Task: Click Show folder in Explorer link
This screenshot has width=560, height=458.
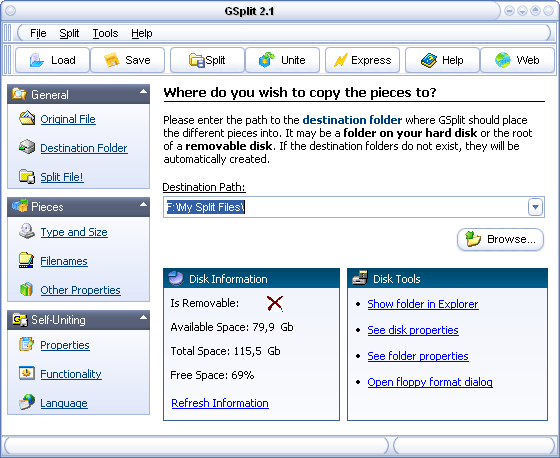Action: tap(423, 304)
